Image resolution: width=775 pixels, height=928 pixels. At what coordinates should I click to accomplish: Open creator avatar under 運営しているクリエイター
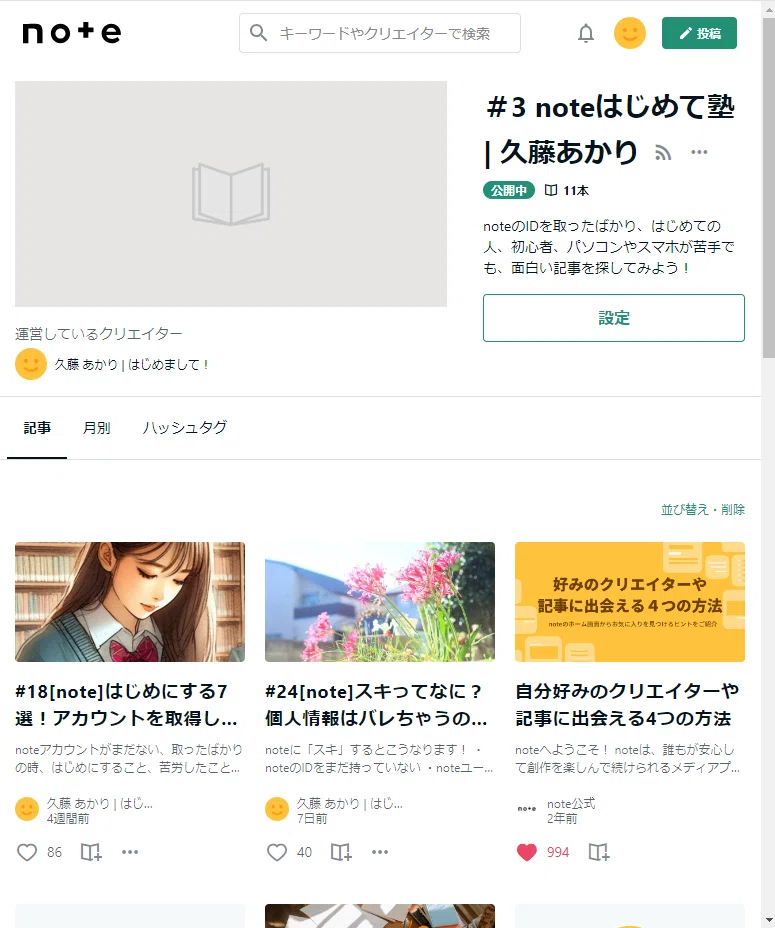[x=31, y=364]
